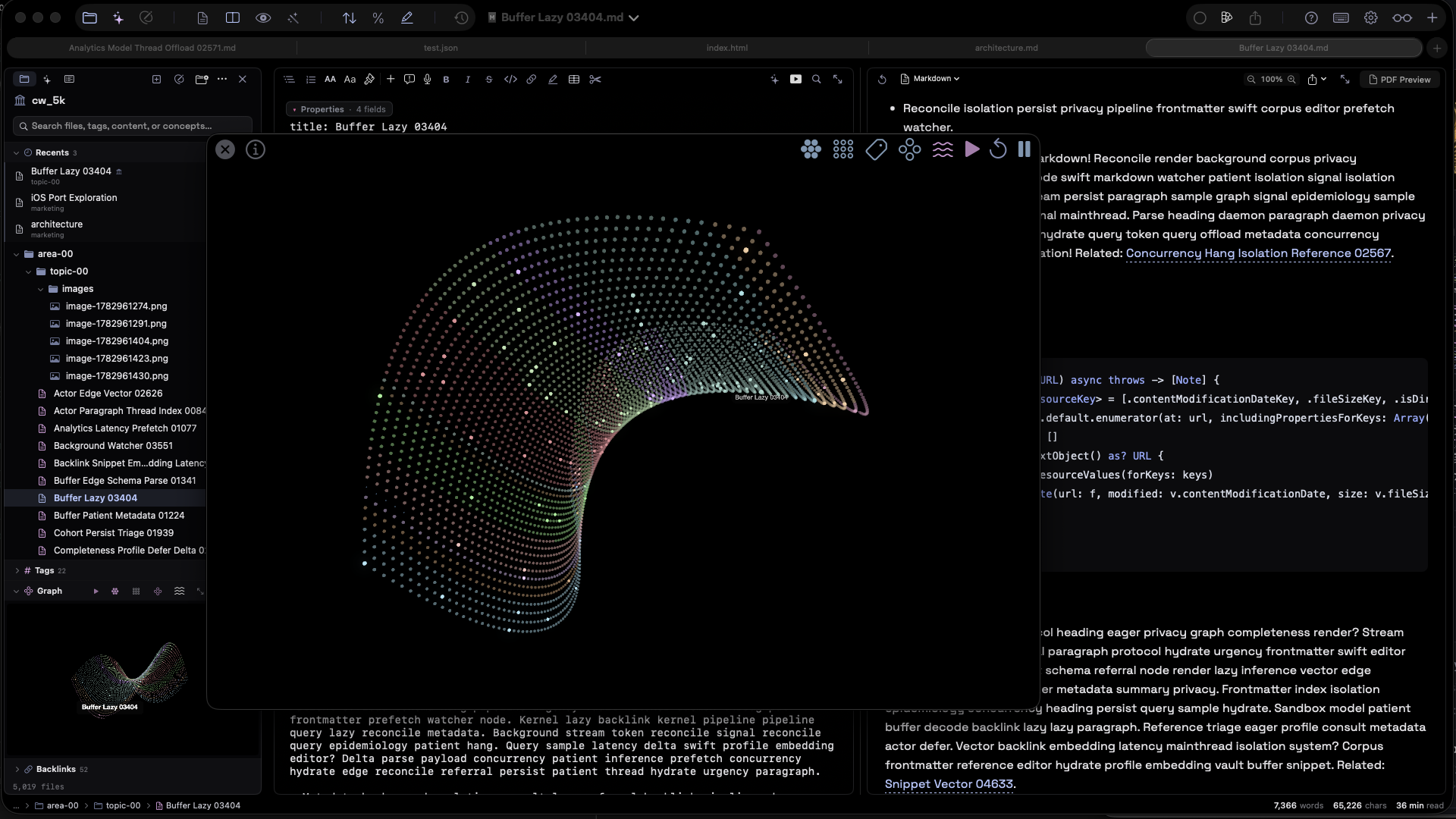Open keyboard shortcuts icon
The image size is (1456, 819).
pyautogui.click(x=1341, y=17)
